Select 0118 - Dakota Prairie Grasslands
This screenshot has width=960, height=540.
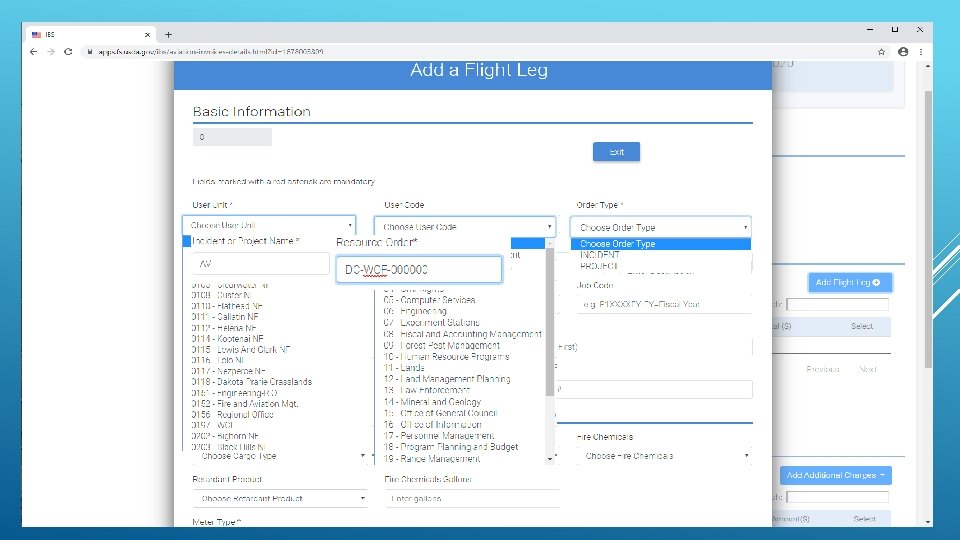[252, 381]
